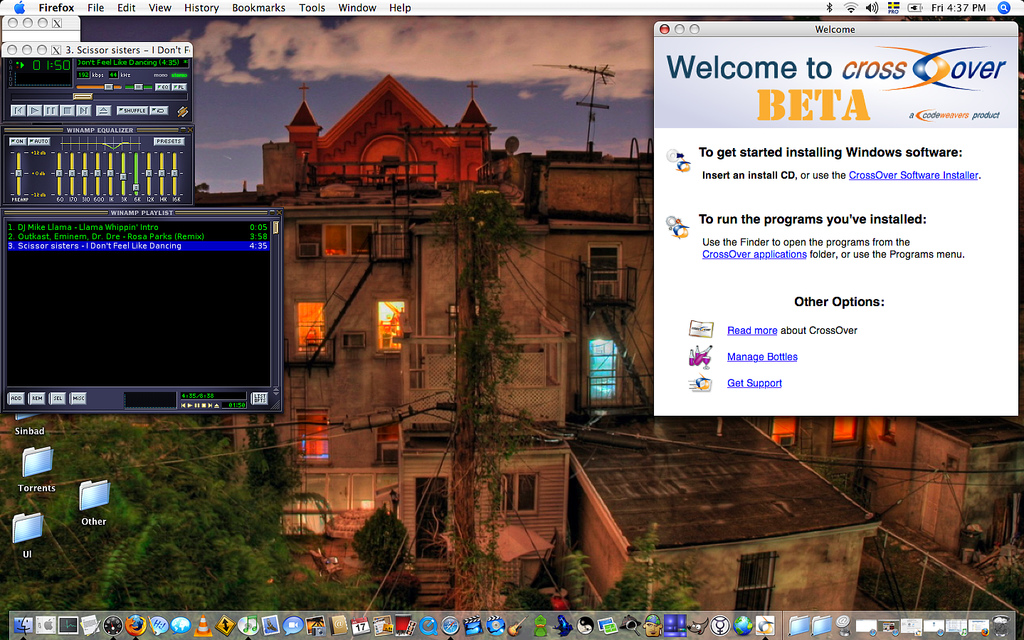Click the 6K equalizer band slider
Viewport: 1024px width, 640px height.
(x=136, y=174)
